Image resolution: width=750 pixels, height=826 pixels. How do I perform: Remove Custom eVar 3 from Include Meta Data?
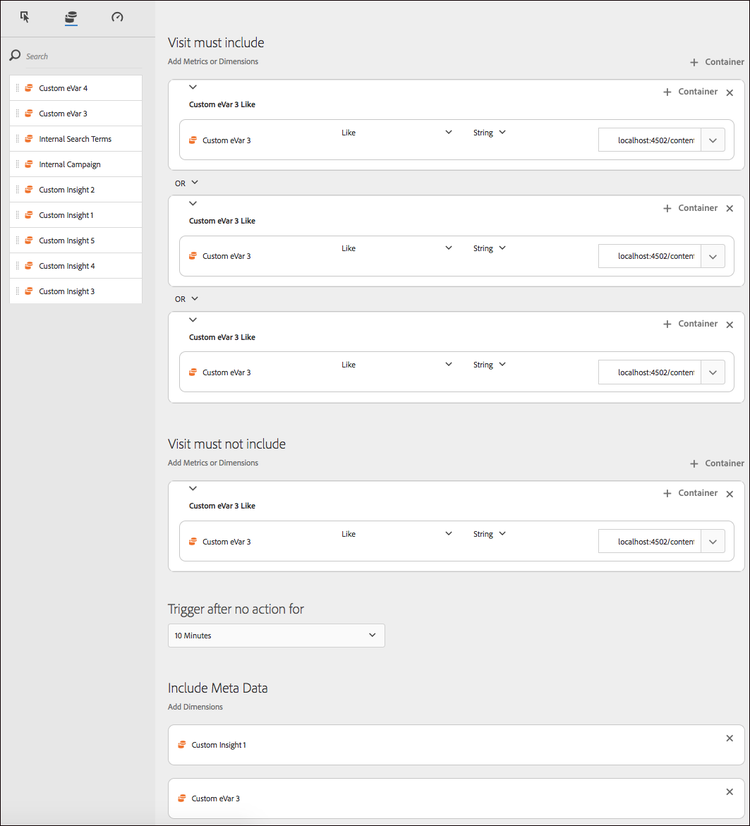(729, 792)
